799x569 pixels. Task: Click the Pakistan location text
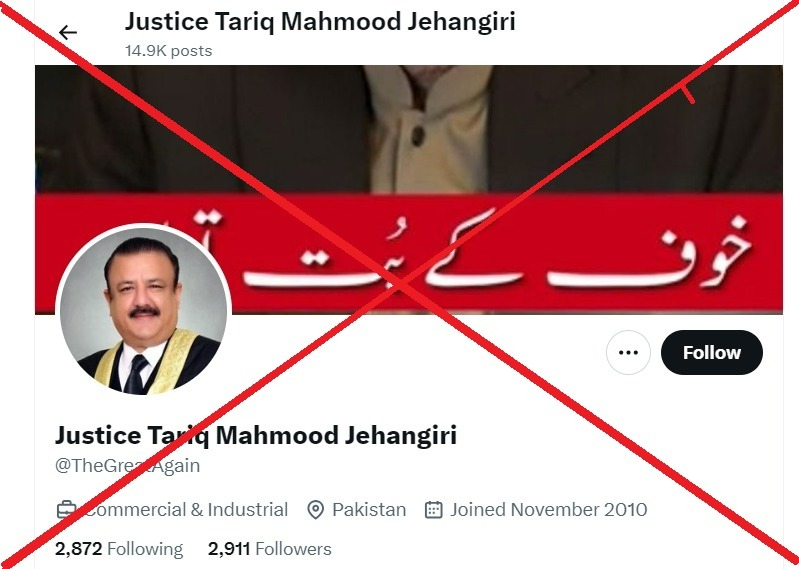[369, 510]
